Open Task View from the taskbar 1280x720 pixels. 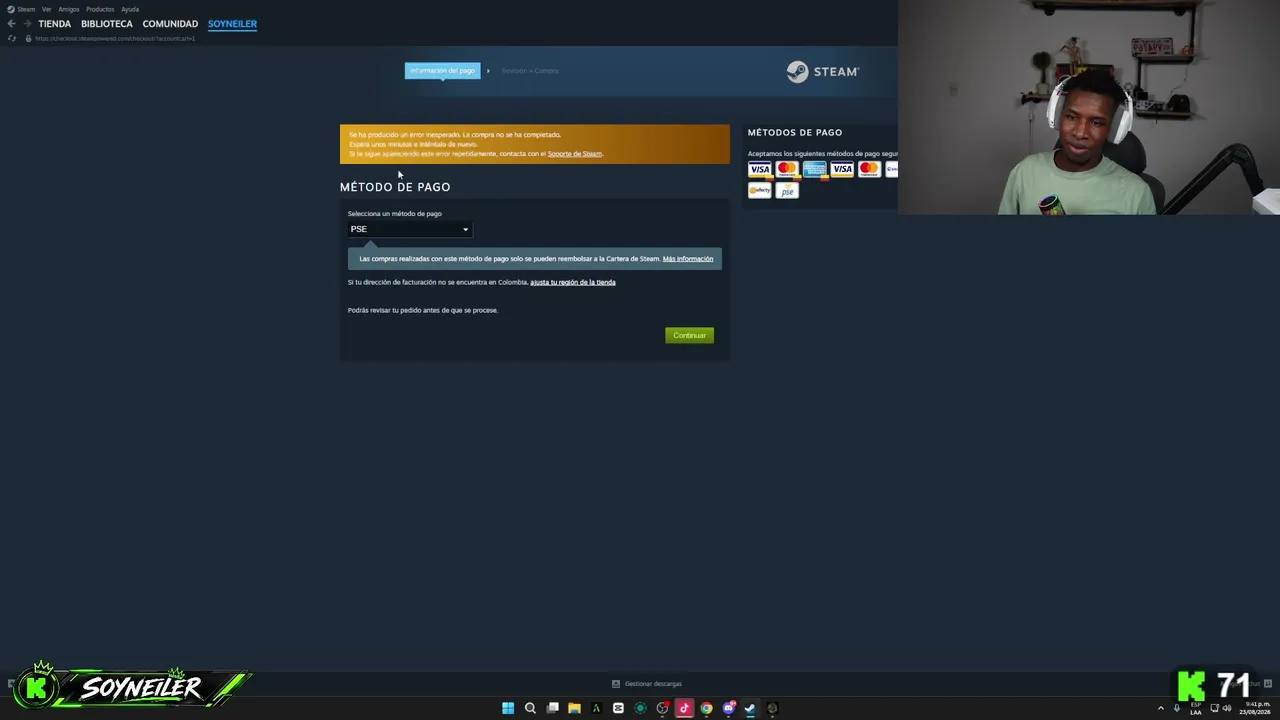(x=552, y=708)
